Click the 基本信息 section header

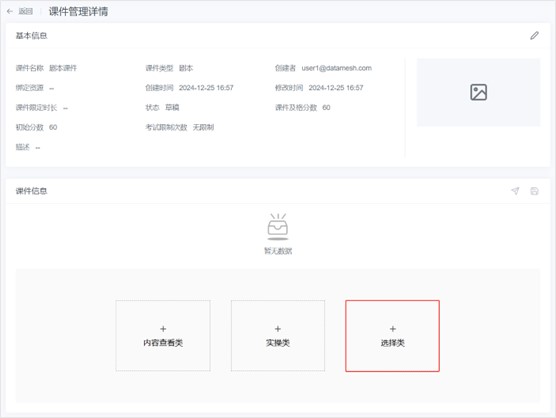(x=32, y=35)
